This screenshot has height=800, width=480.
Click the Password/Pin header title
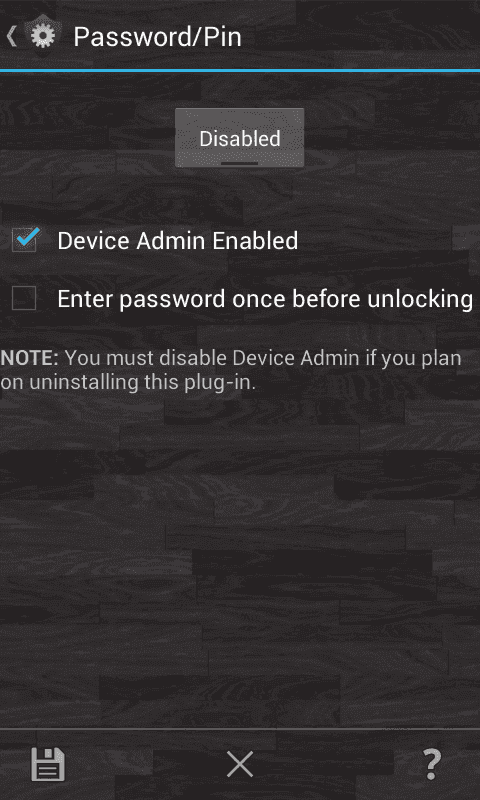tap(157, 37)
